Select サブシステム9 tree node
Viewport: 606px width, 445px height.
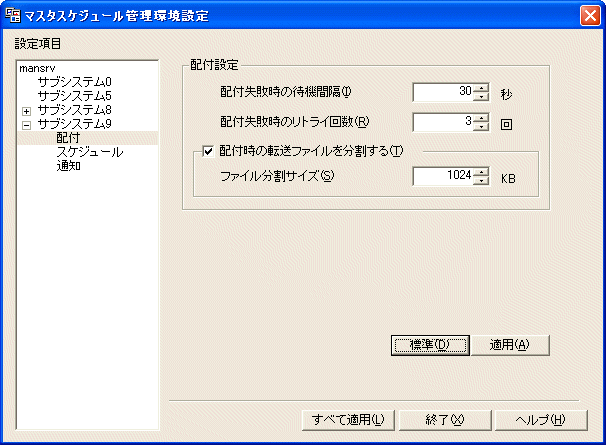coord(74,124)
